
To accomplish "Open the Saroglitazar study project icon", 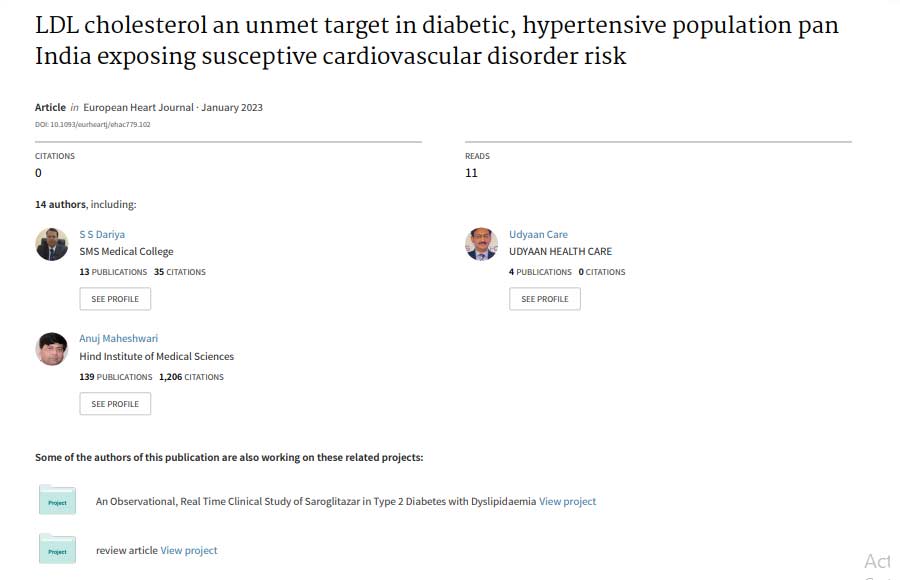I will 57,501.
